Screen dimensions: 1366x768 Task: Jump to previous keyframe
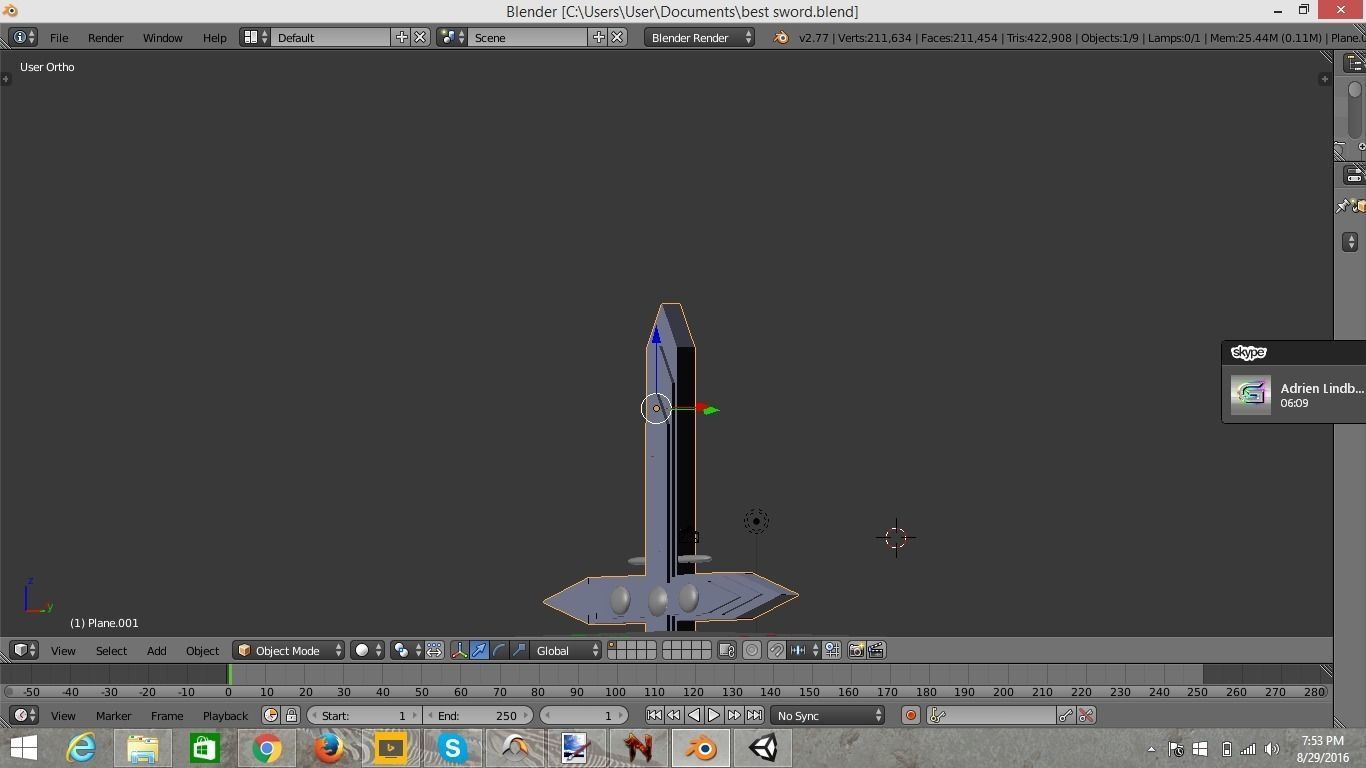coord(674,715)
